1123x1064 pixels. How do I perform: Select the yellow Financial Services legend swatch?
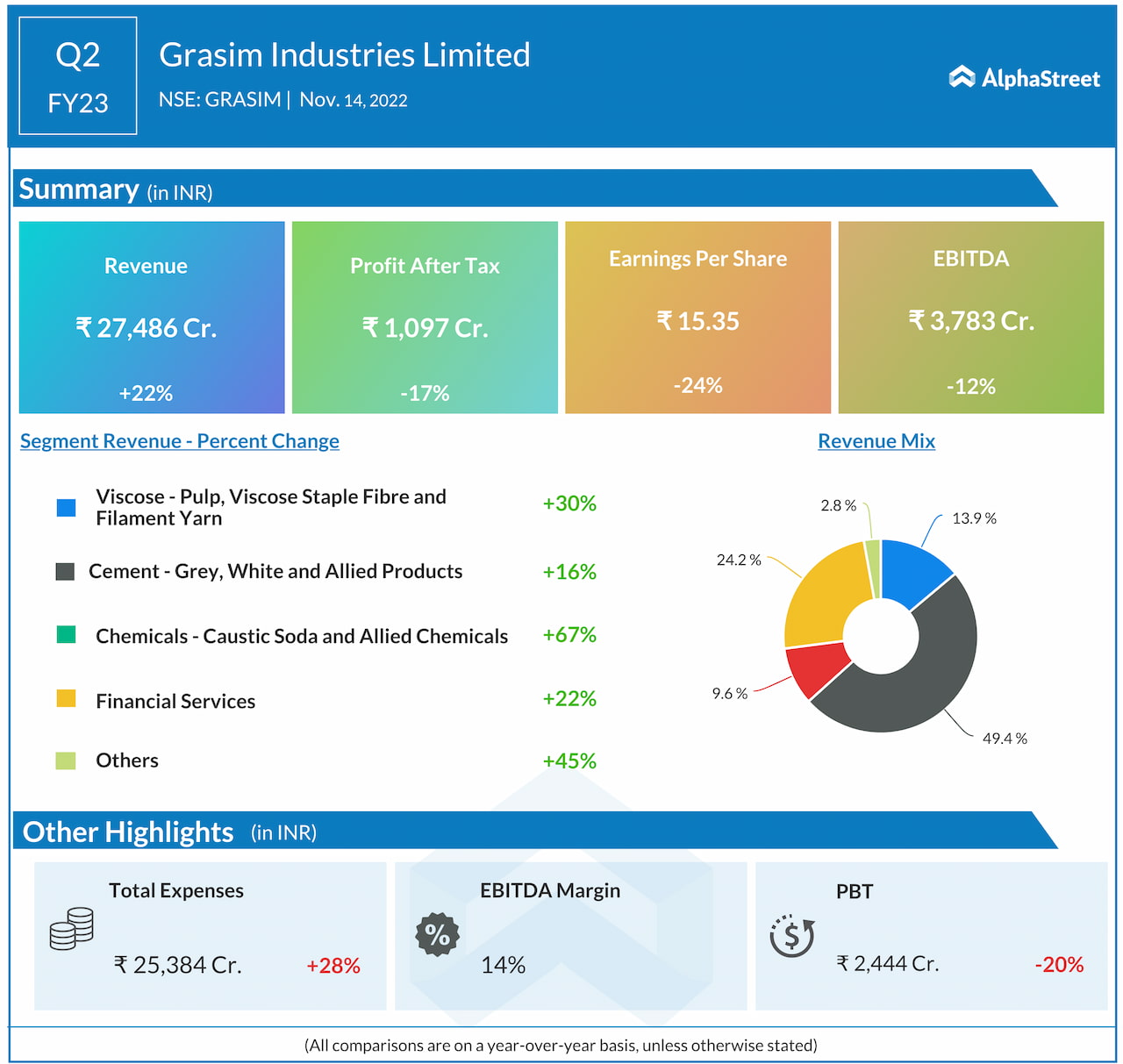tap(66, 699)
